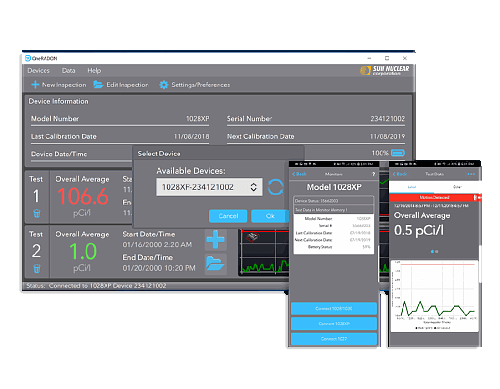Click the Settings/Preferences toolbar label

[201, 85]
